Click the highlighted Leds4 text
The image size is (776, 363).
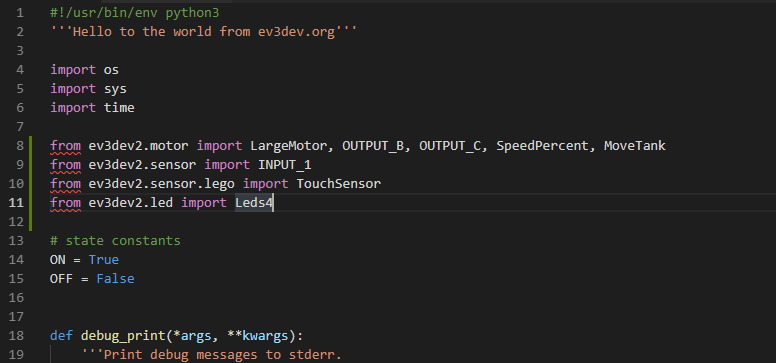click(x=254, y=203)
